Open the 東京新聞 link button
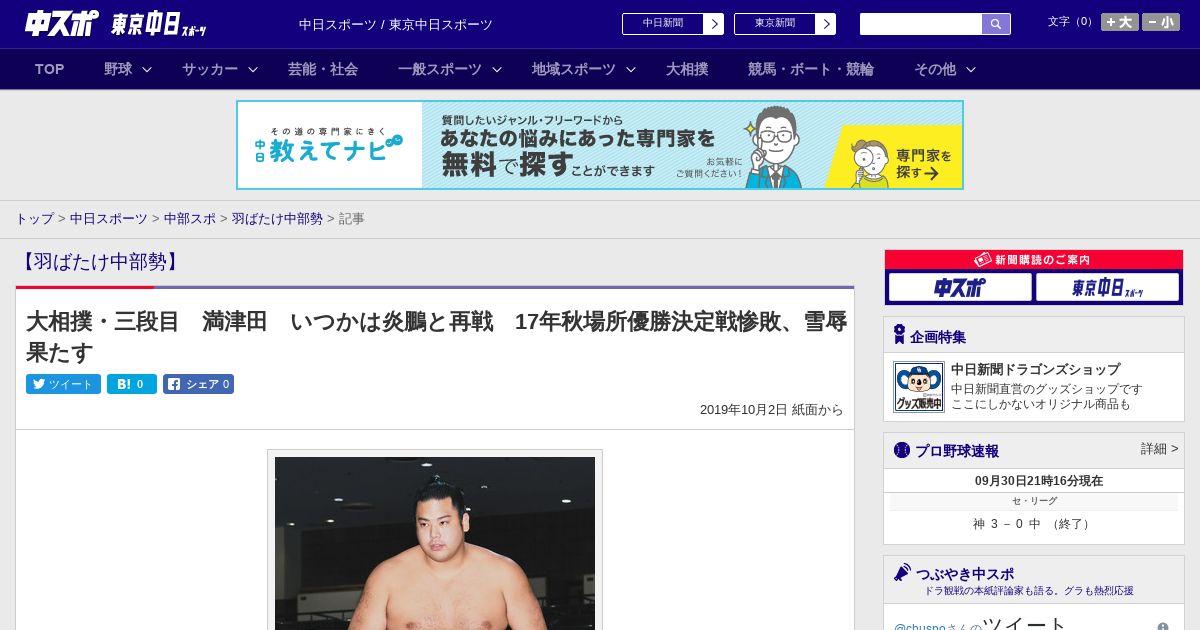Viewport: 1200px width, 630px height. pyautogui.click(x=785, y=24)
